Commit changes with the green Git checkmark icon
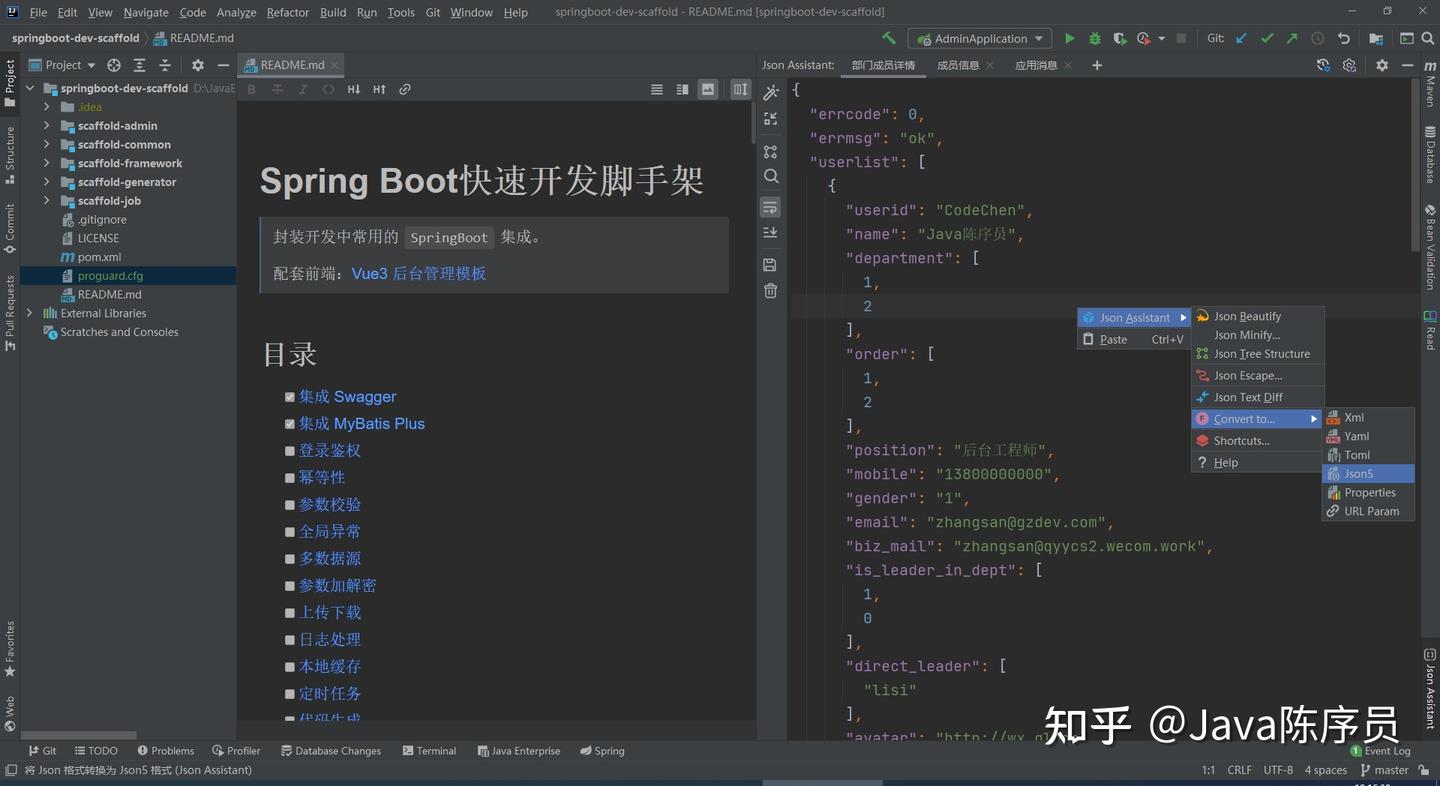Image resolution: width=1440 pixels, height=786 pixels. [1267, 37]
